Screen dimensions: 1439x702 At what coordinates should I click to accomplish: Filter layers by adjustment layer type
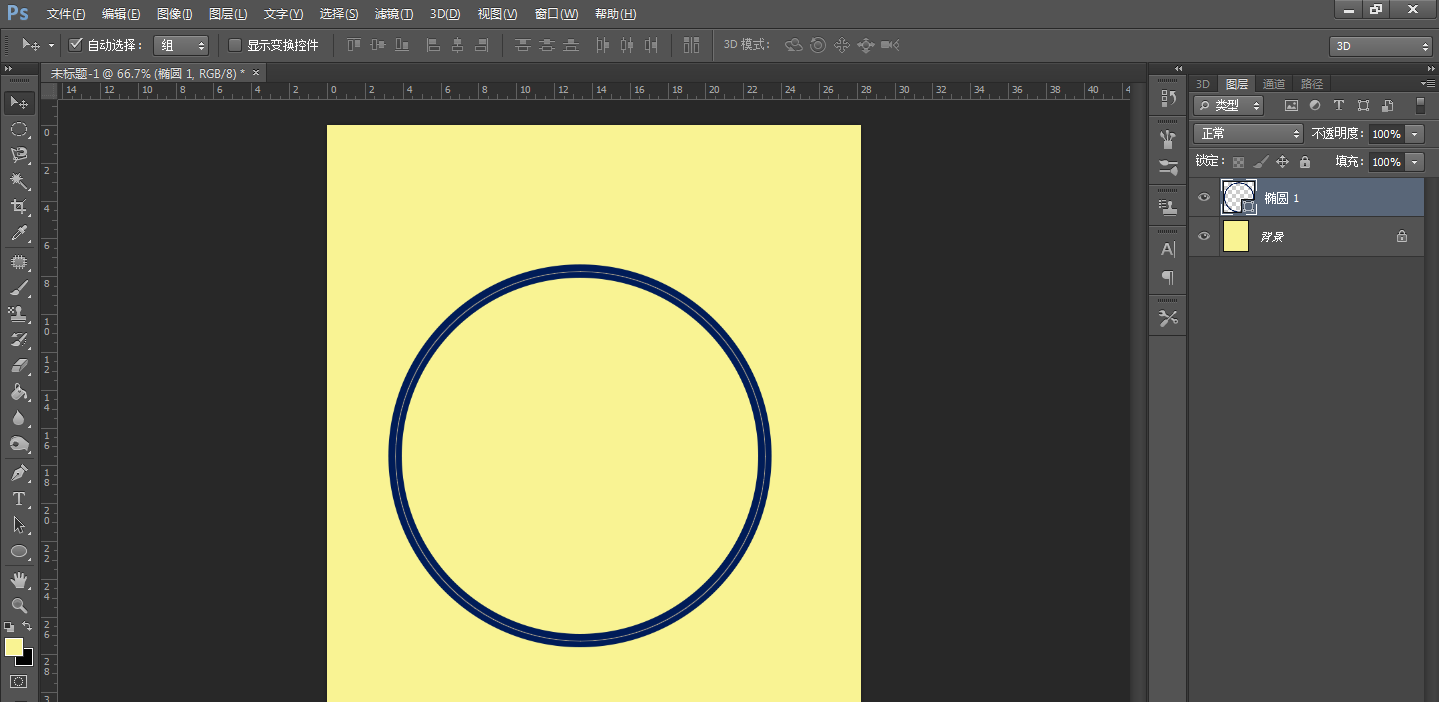click(x=1315, y=105)
